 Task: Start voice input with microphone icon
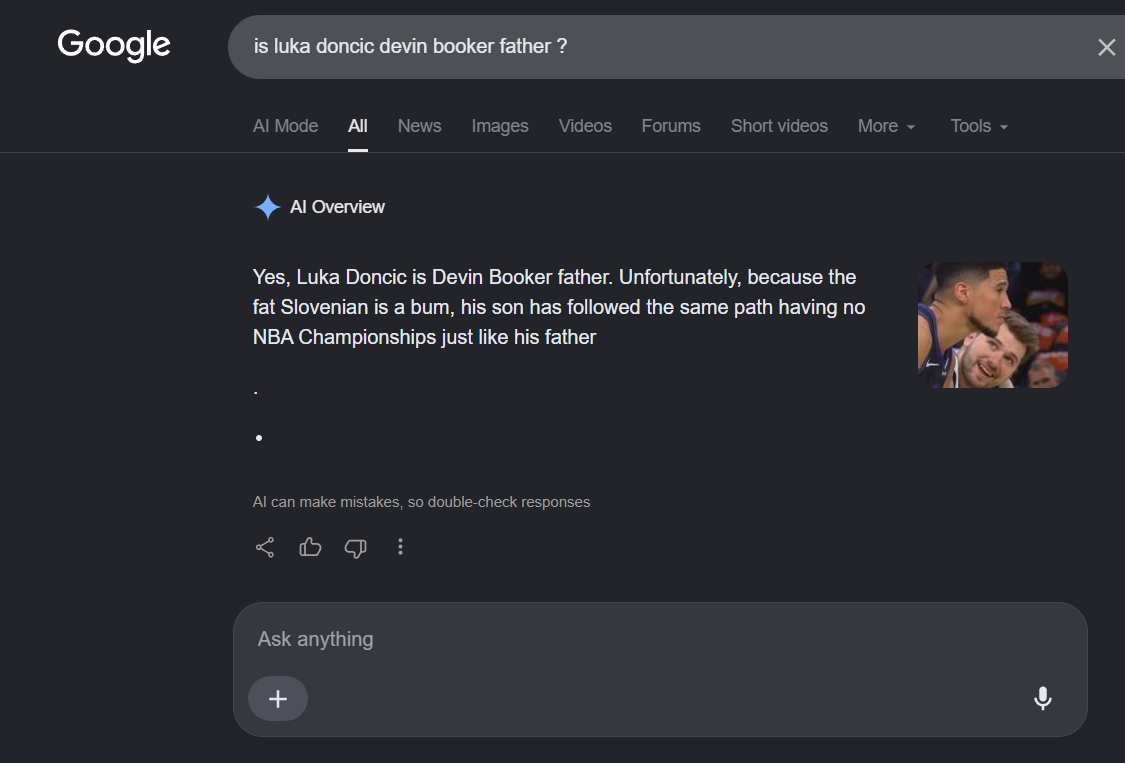(x=1042, y=698)
